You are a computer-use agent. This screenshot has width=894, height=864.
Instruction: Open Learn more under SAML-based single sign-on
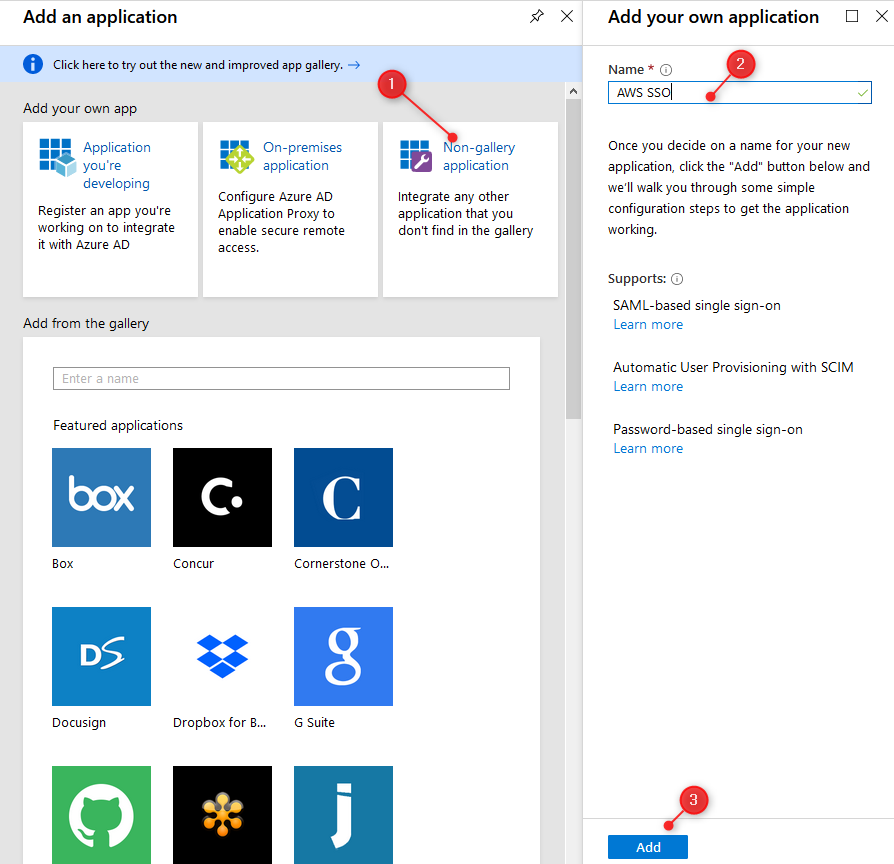coord(648,324)
